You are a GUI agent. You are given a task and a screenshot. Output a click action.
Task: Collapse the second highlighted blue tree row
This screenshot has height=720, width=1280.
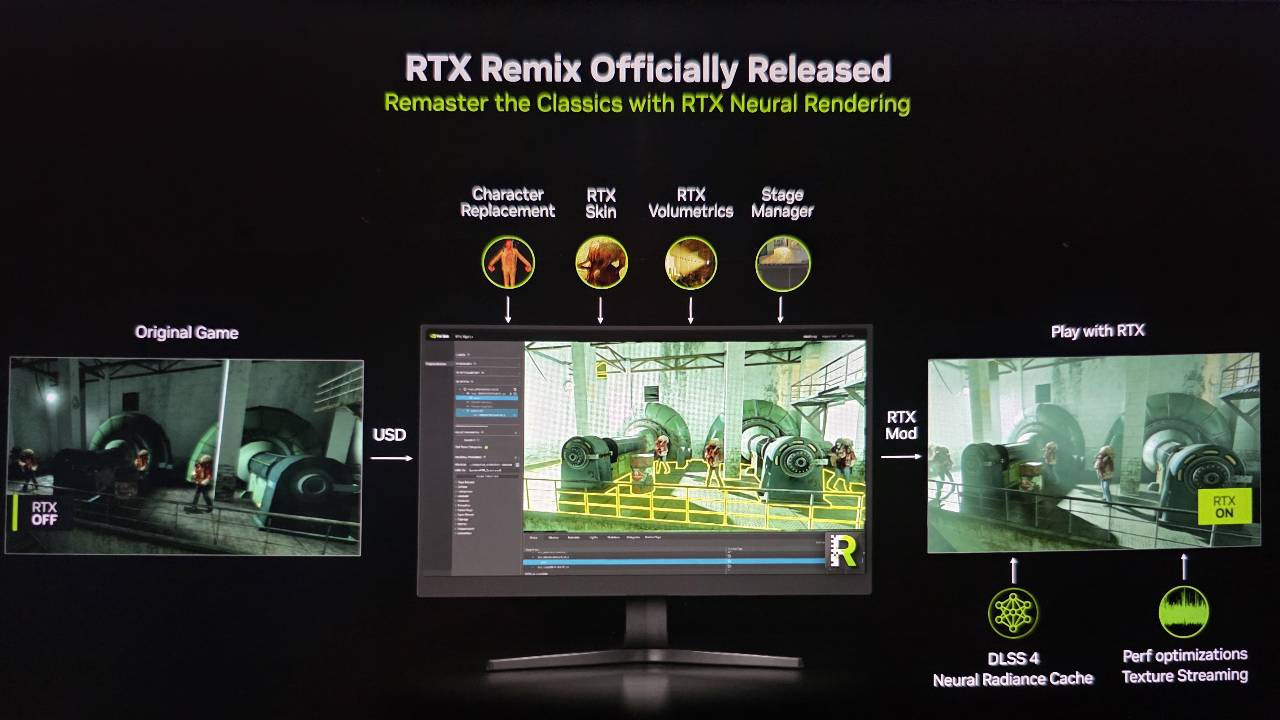463,412
